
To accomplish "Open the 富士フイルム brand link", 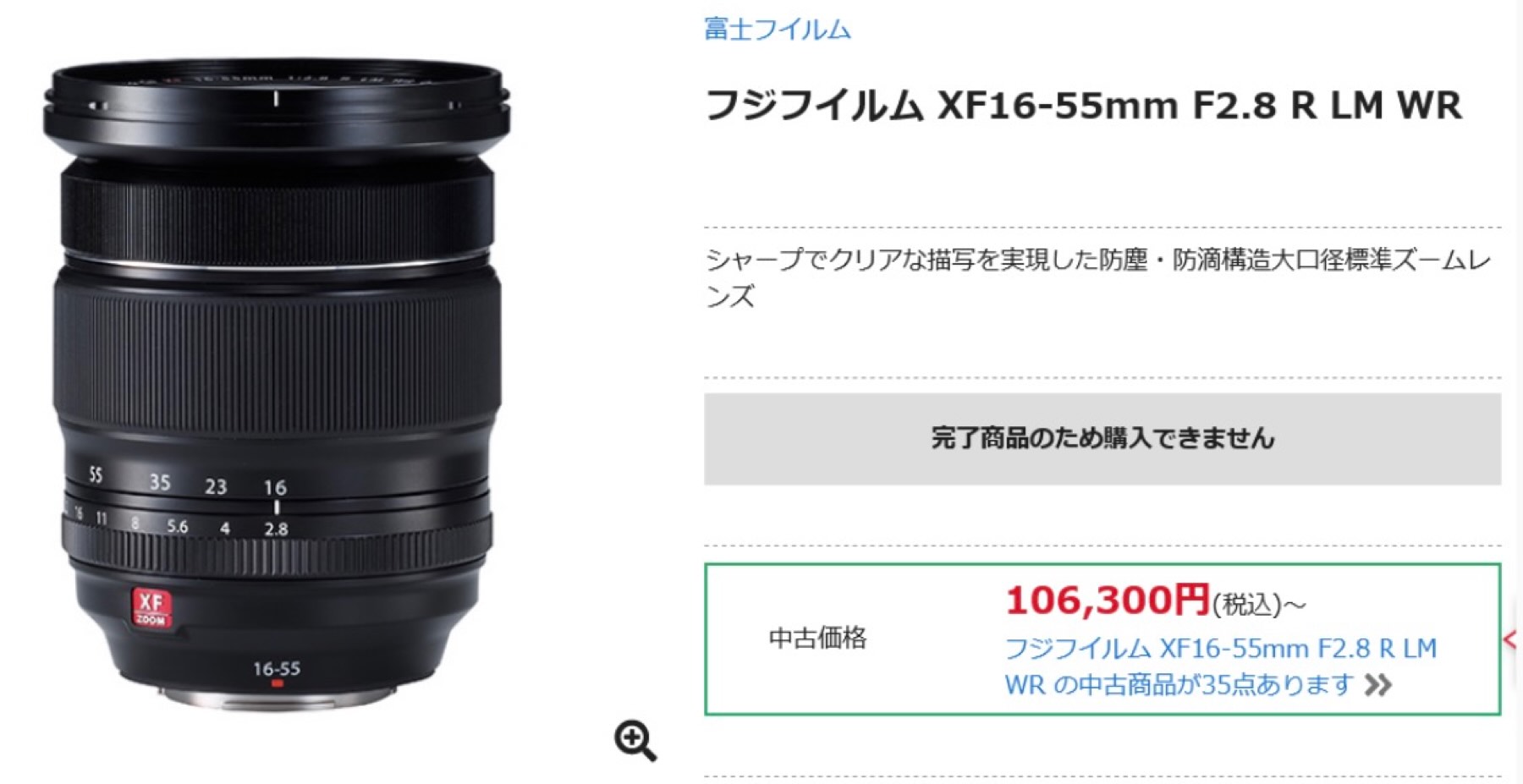I will (x=778, y=30).
